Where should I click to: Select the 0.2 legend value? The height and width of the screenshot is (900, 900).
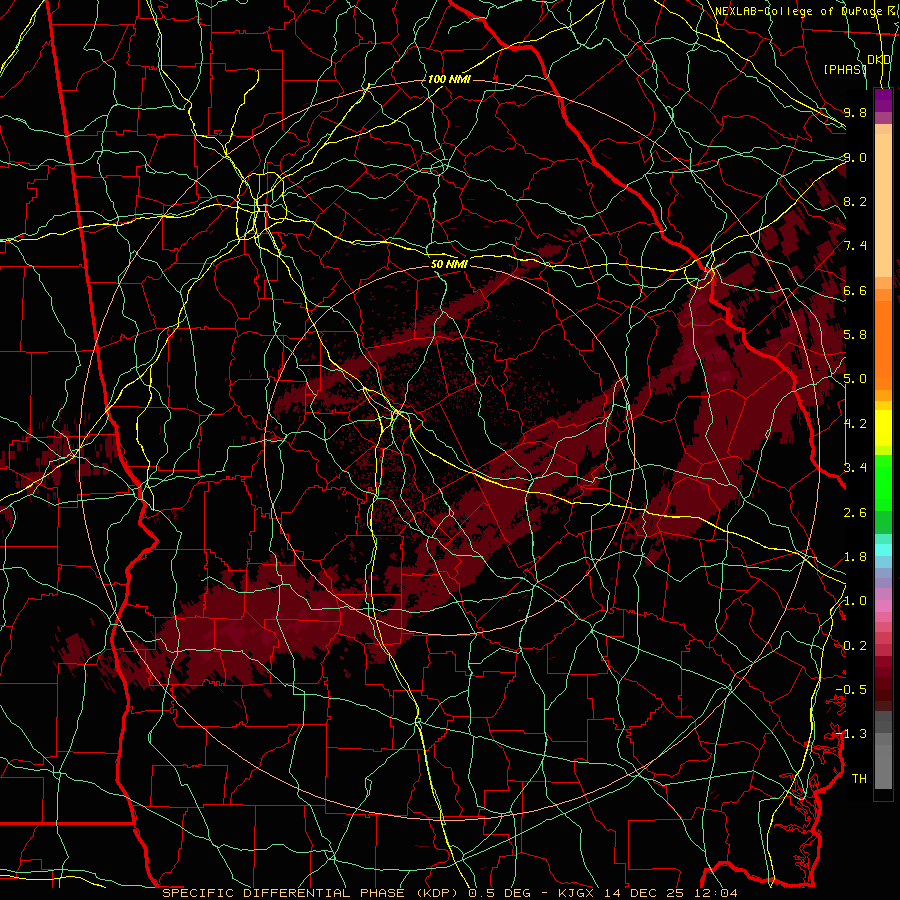pos(855,646)
